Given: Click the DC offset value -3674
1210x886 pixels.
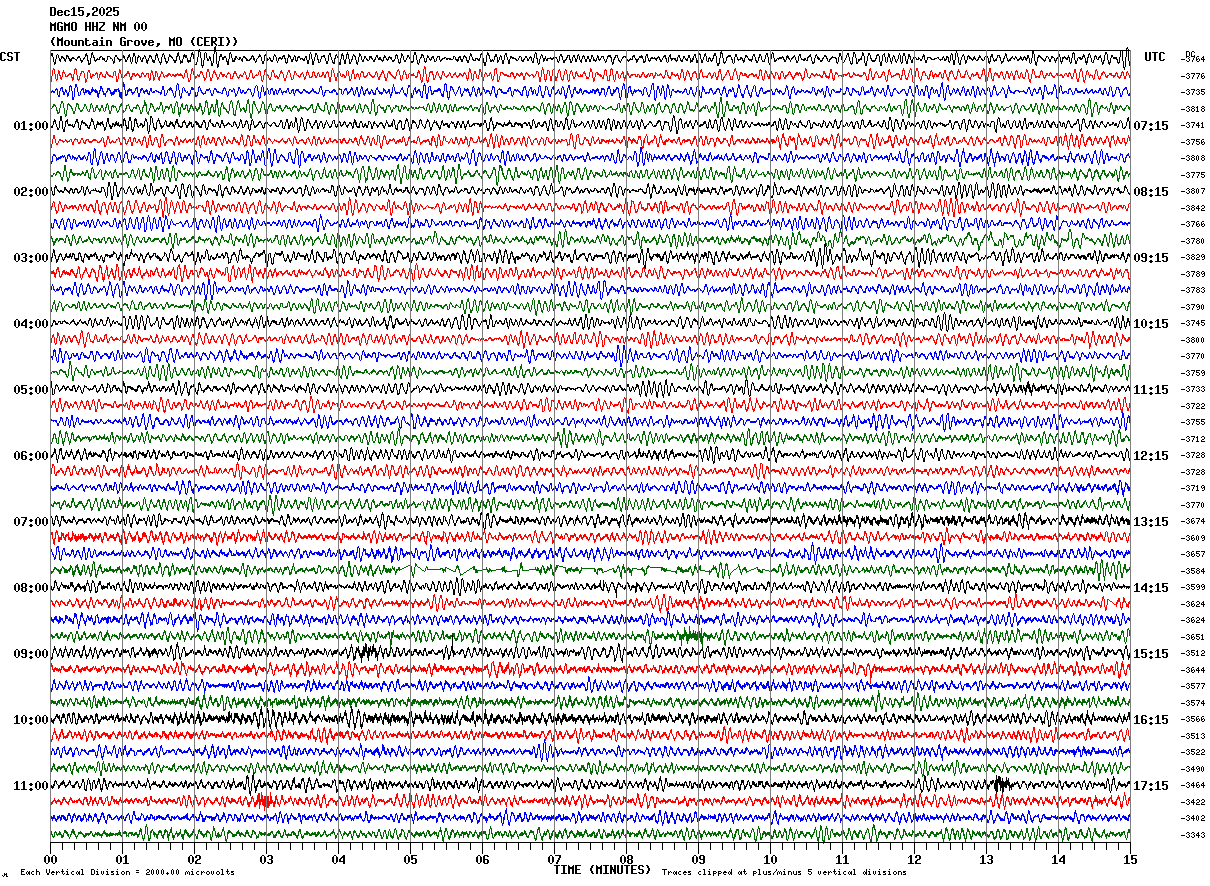Looking at the screenshot, I should point(1193,521).
